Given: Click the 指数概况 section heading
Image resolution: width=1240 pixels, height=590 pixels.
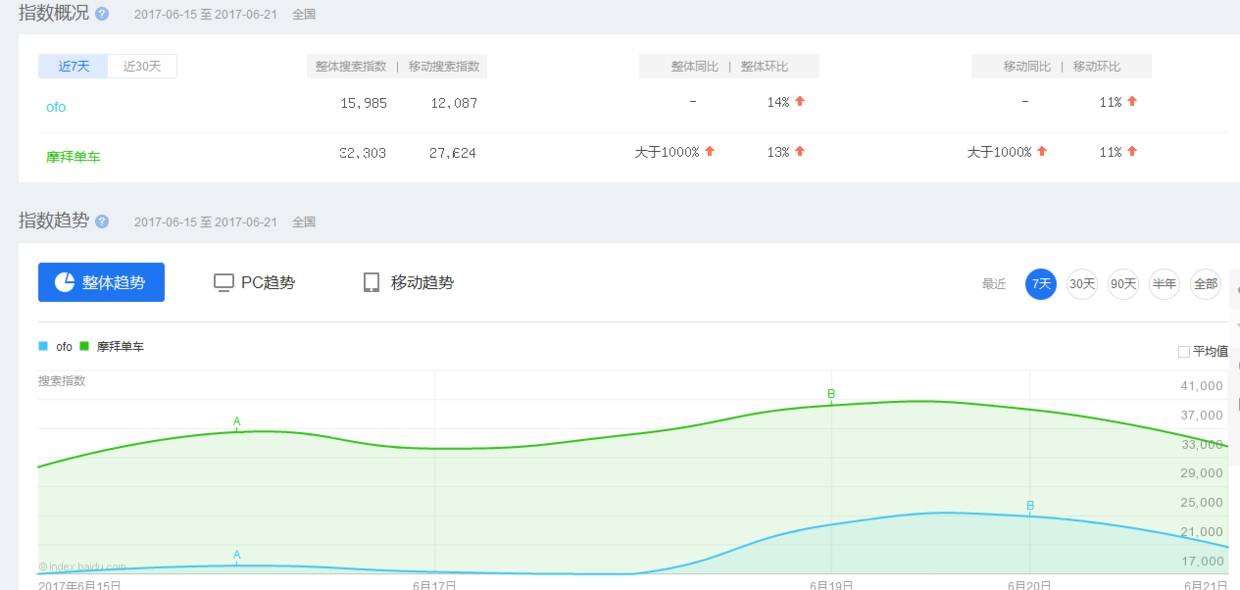Looking at the screenshot, I should [x=54, y=13].
